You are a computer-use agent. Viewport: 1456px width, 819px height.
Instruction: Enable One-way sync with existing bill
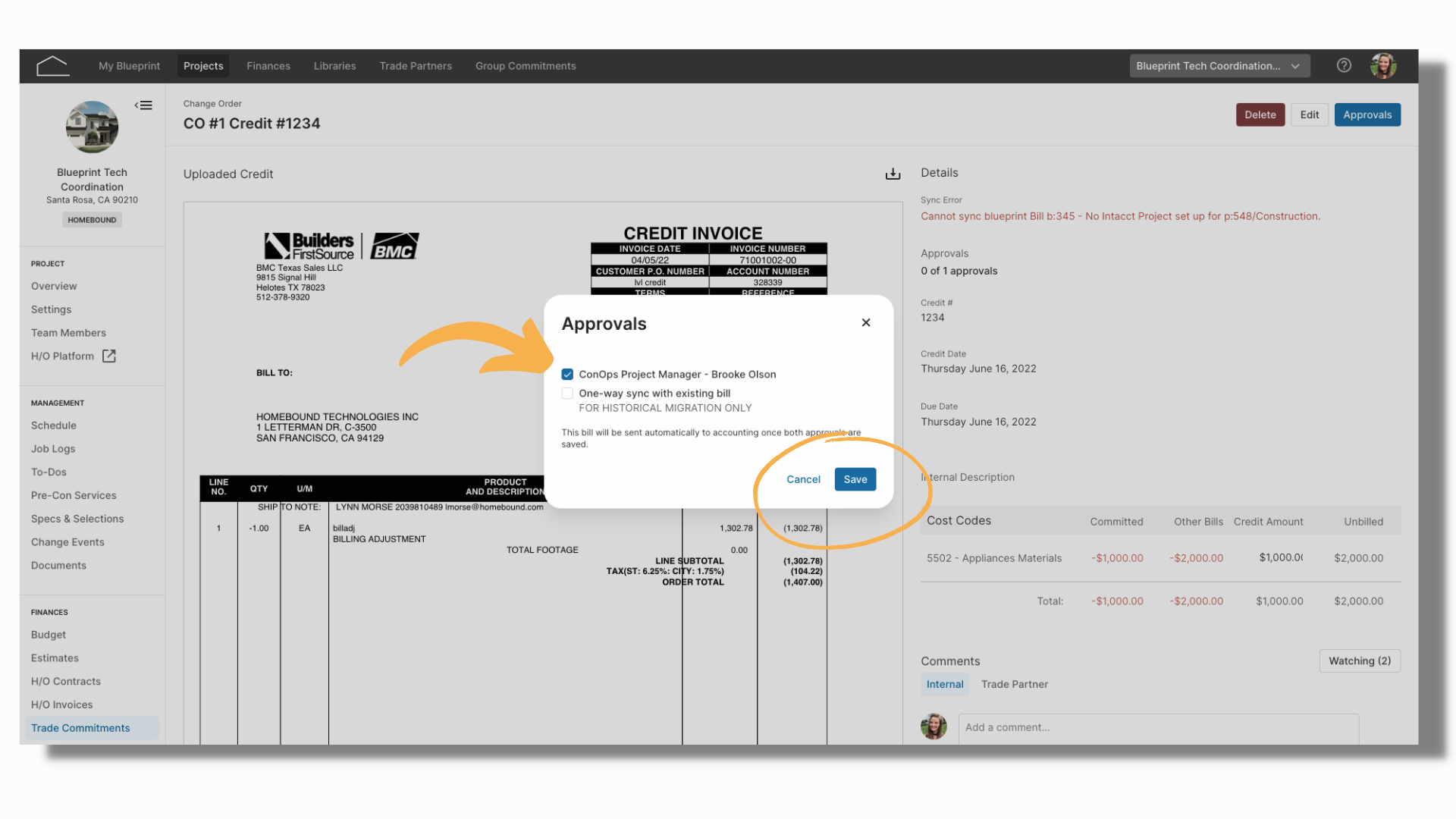coord(567,394)
